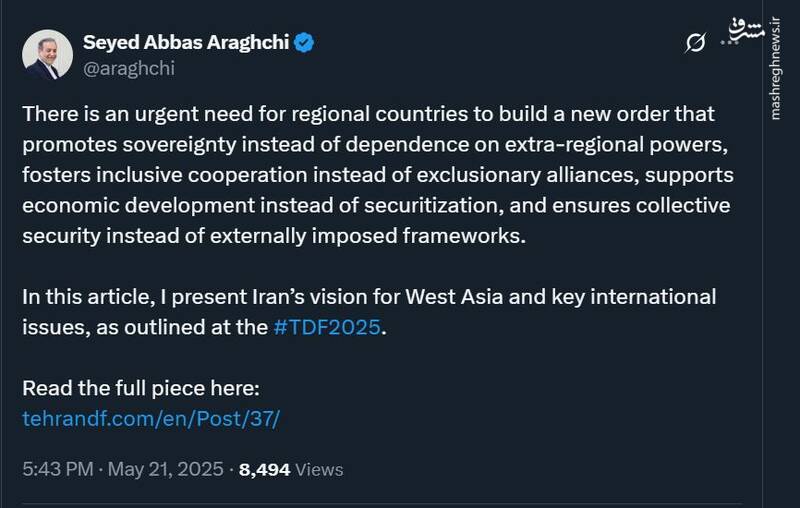Viewport: 800px width, 508px height.
Task: Open Seyed Abbas Araghchi's profile picture
Action: click(42, 55)
